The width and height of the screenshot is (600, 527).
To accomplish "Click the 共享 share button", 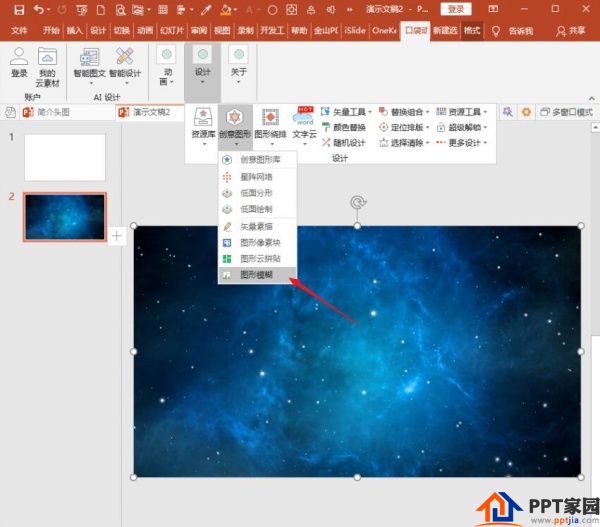I will tap(571, 31).
